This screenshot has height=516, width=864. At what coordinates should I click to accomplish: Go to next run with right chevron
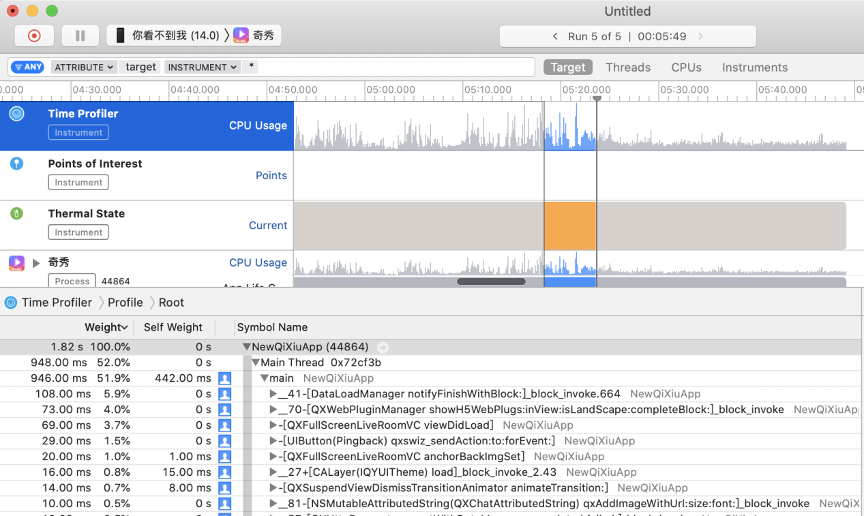click(700, 36)
